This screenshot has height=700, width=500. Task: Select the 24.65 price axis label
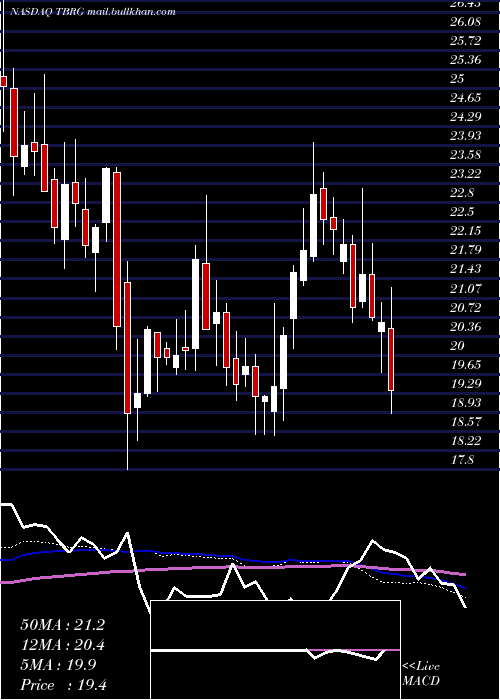tap(466, 98)
